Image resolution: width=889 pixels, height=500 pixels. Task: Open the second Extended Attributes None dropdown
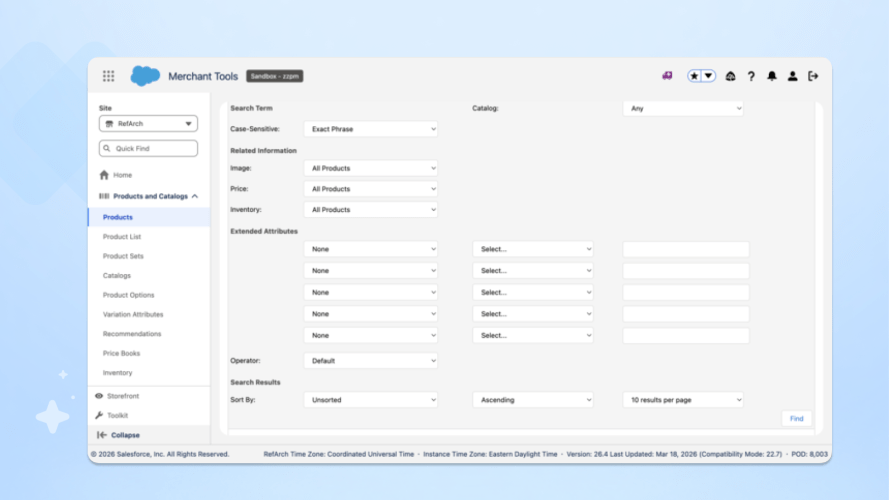coord(371,270)
